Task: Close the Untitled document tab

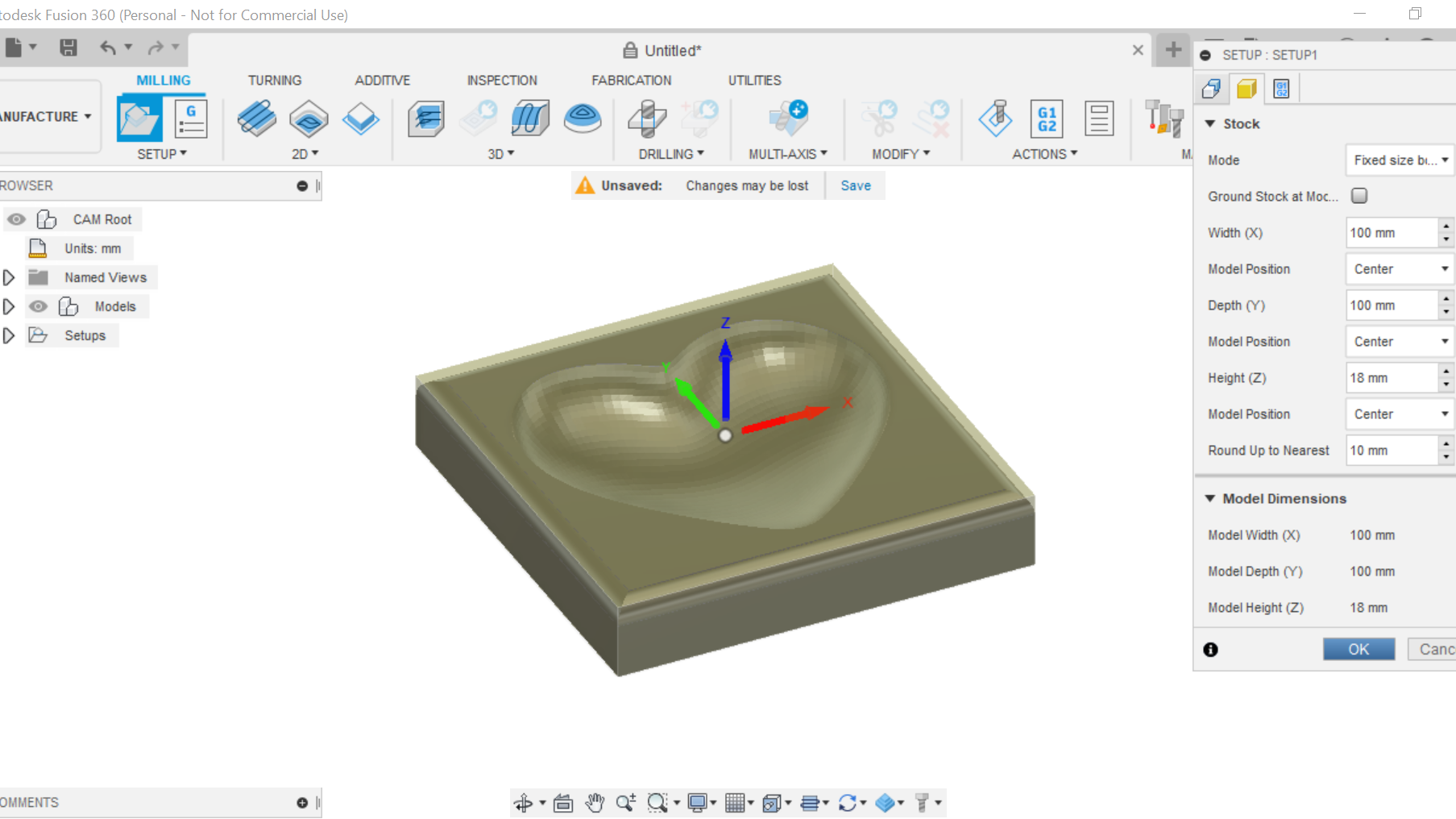Action: [x=1138, y=50]
